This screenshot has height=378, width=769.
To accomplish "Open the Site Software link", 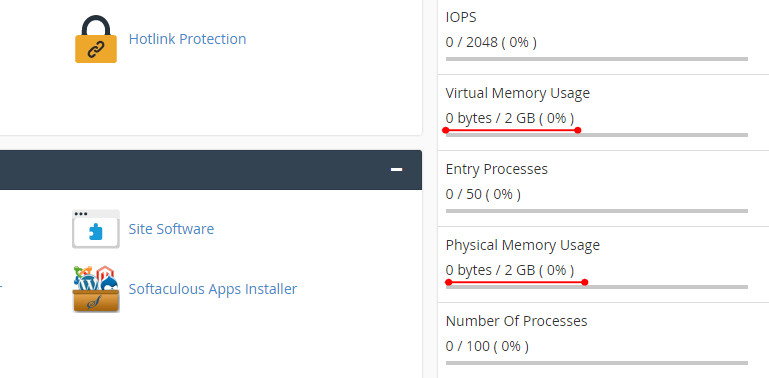I will (171, 229).
